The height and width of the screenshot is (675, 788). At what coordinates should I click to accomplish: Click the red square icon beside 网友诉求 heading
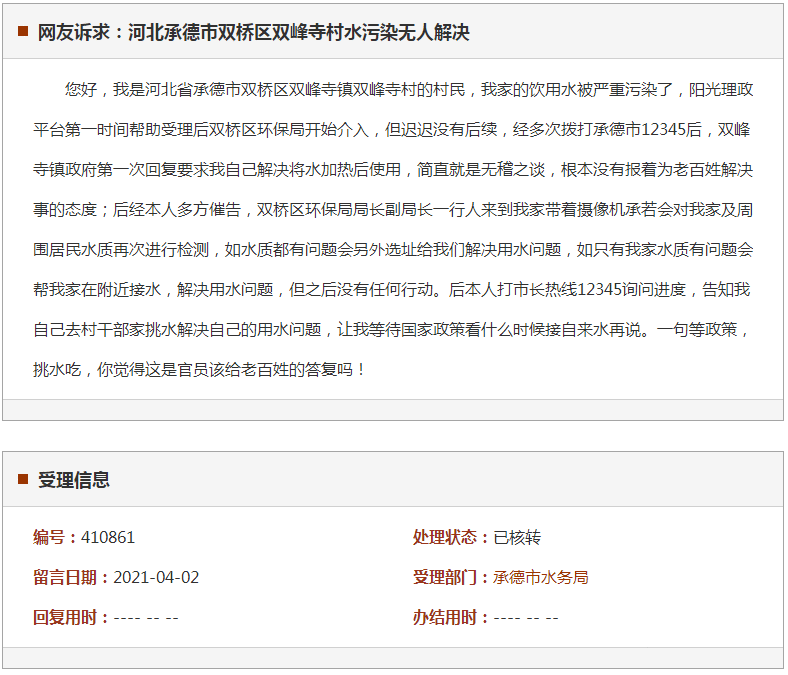23,32
